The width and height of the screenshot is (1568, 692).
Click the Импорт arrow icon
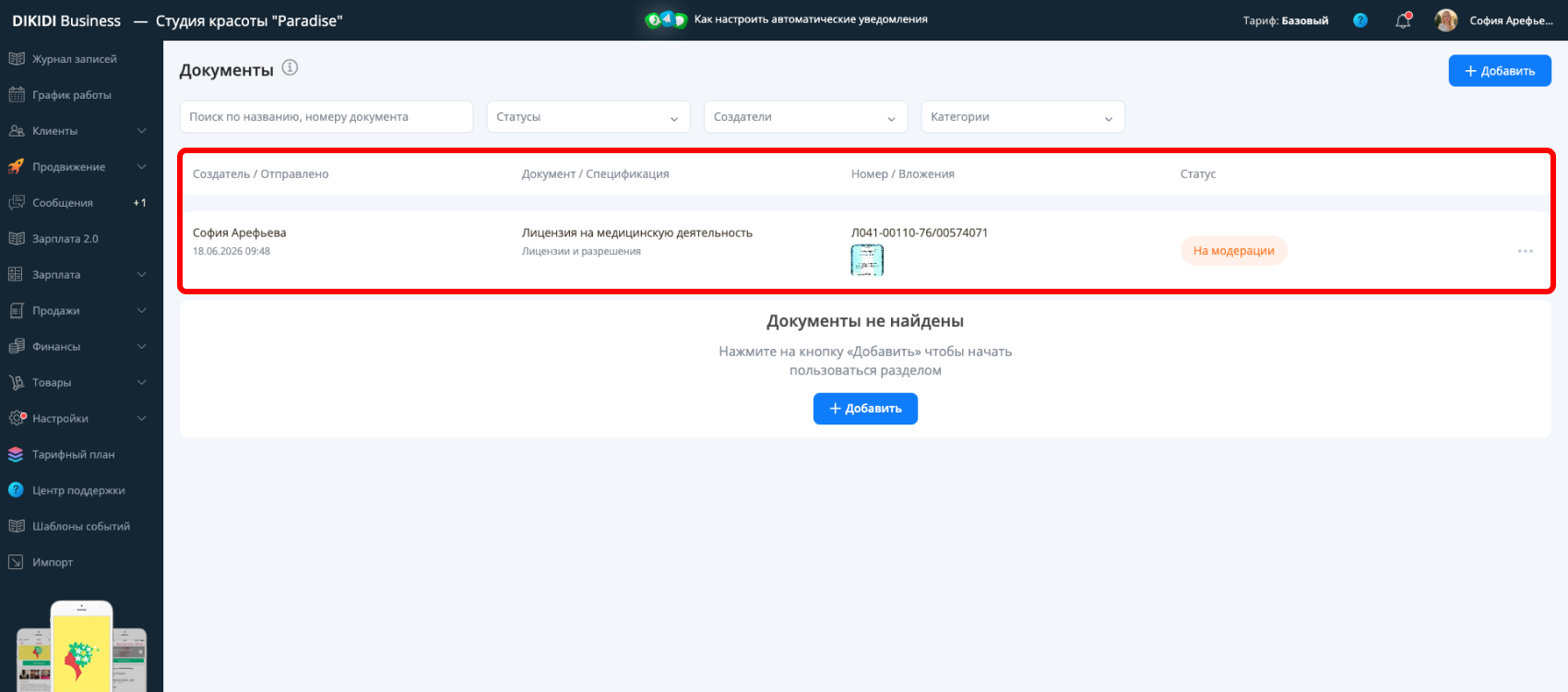pos(16,563)
